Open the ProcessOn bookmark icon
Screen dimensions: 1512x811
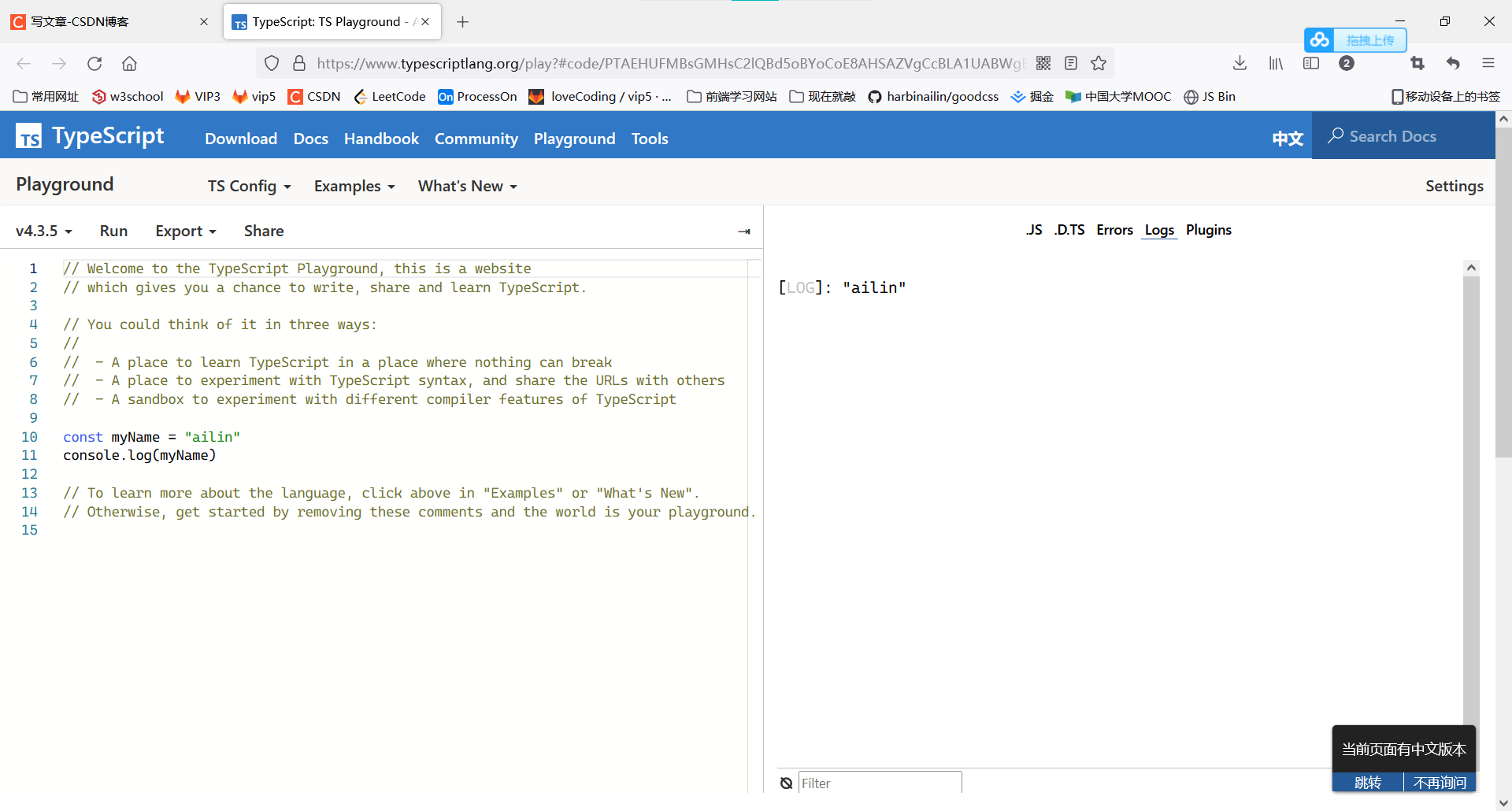click(446, 96)
